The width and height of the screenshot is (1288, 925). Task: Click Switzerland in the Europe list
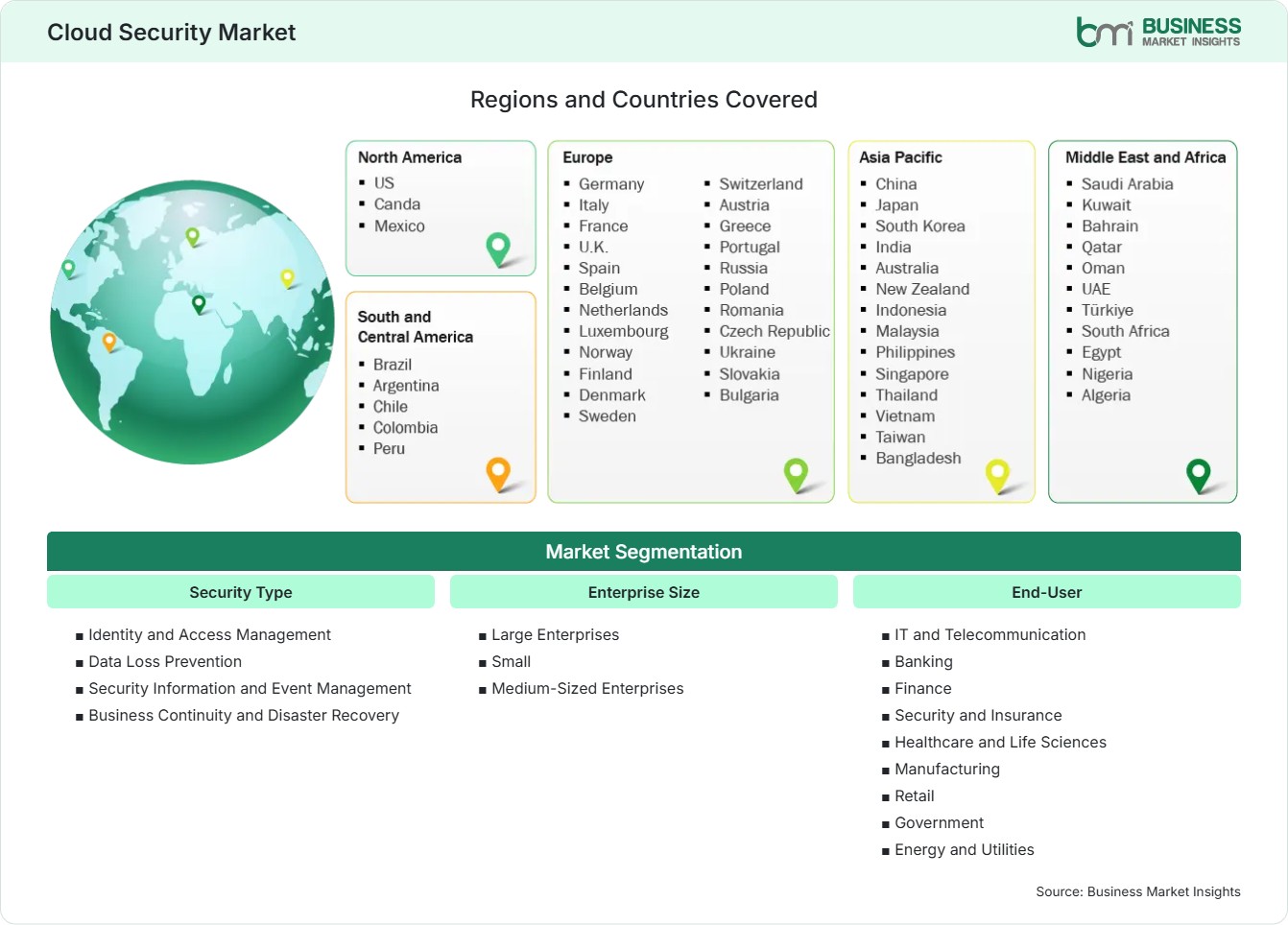[761, 184]
